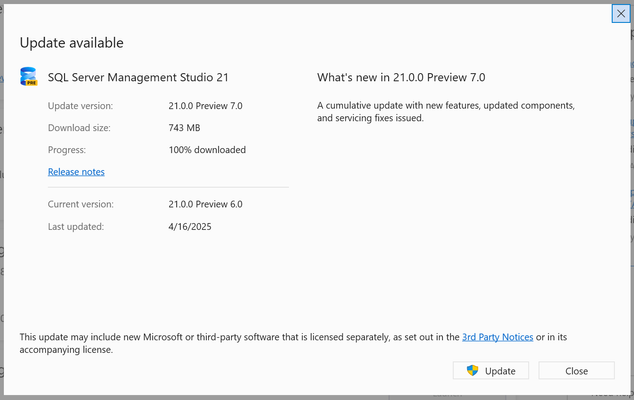Click the cumulative update description paragraph
Viewport: 634px width, 400px height.
(446, 112)
